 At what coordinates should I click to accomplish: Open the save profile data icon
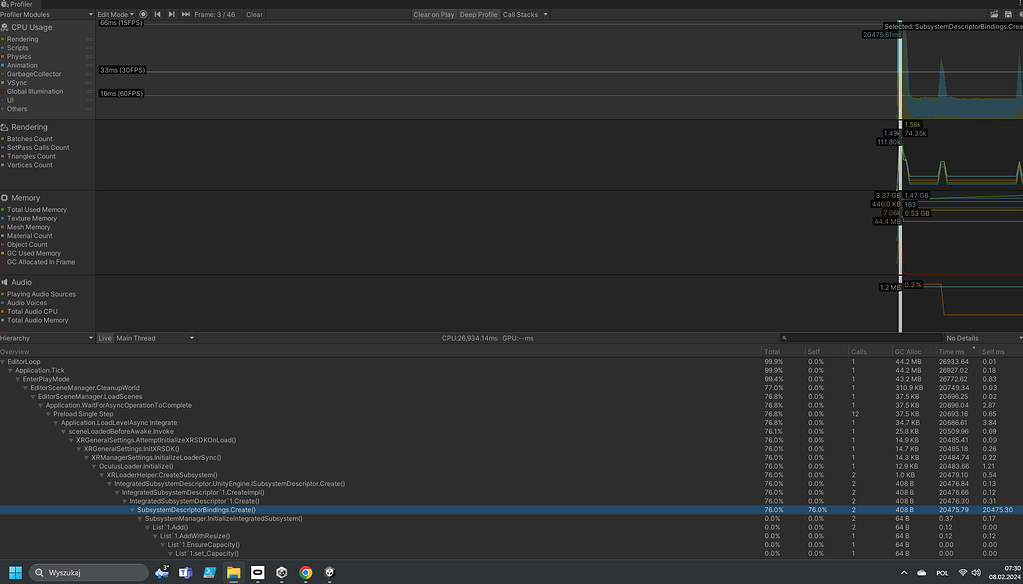point(1008,14)
